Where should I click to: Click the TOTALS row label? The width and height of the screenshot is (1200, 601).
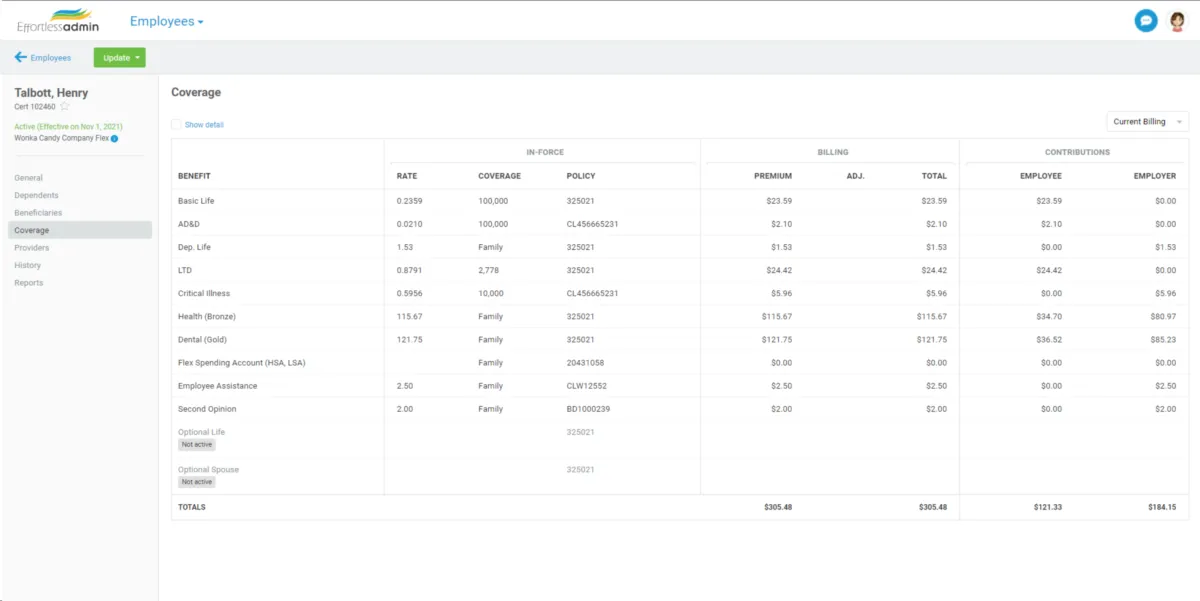[x=192, y=507]
